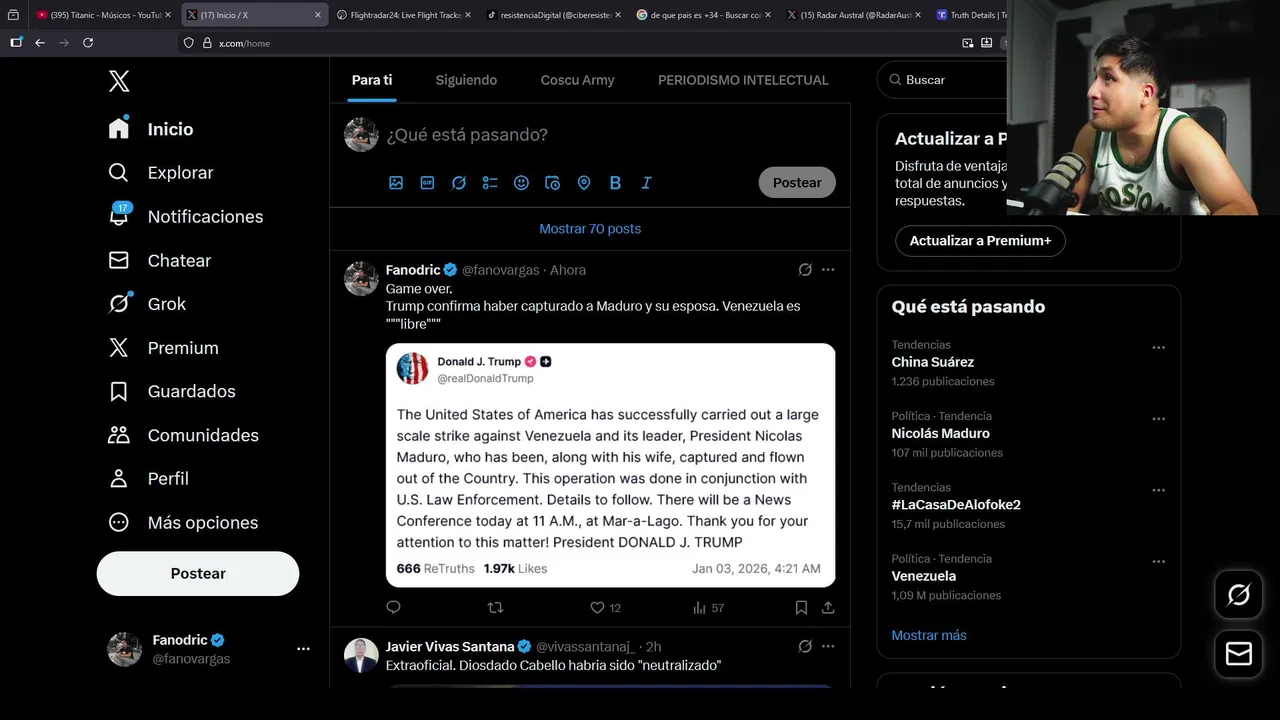Open Javier Vivas Santana's profile name

tap(450, 647)
